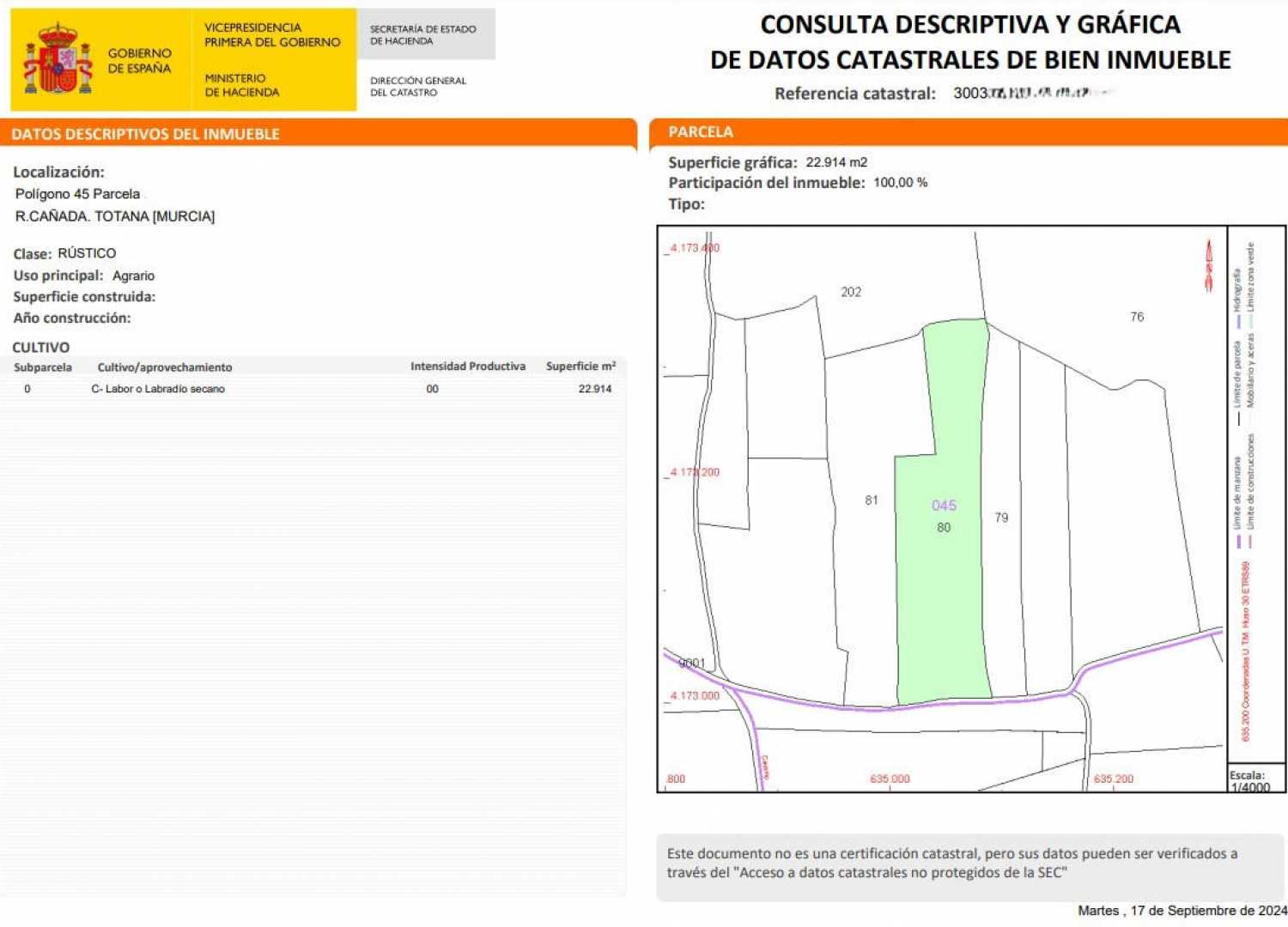Click the Dirección General del Catastro text
The width and height of the screenshot is (1288, 927).
point(418,87)
